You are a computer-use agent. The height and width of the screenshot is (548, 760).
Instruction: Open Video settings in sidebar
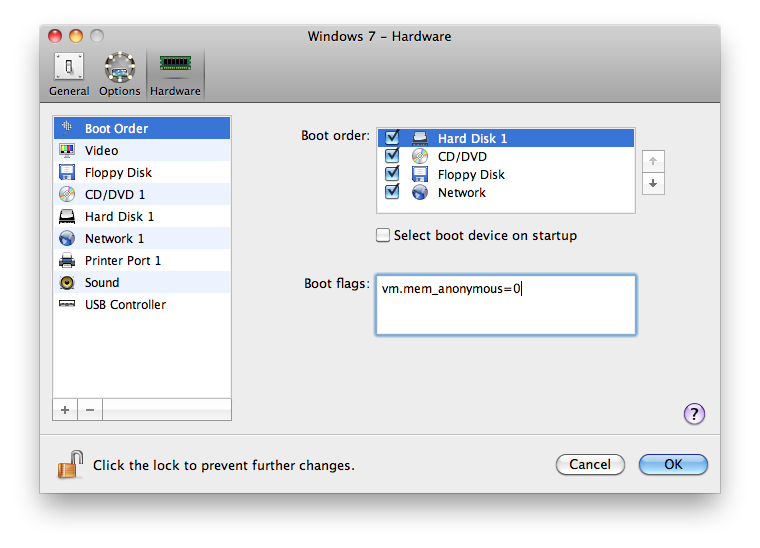tap(142, 150)
